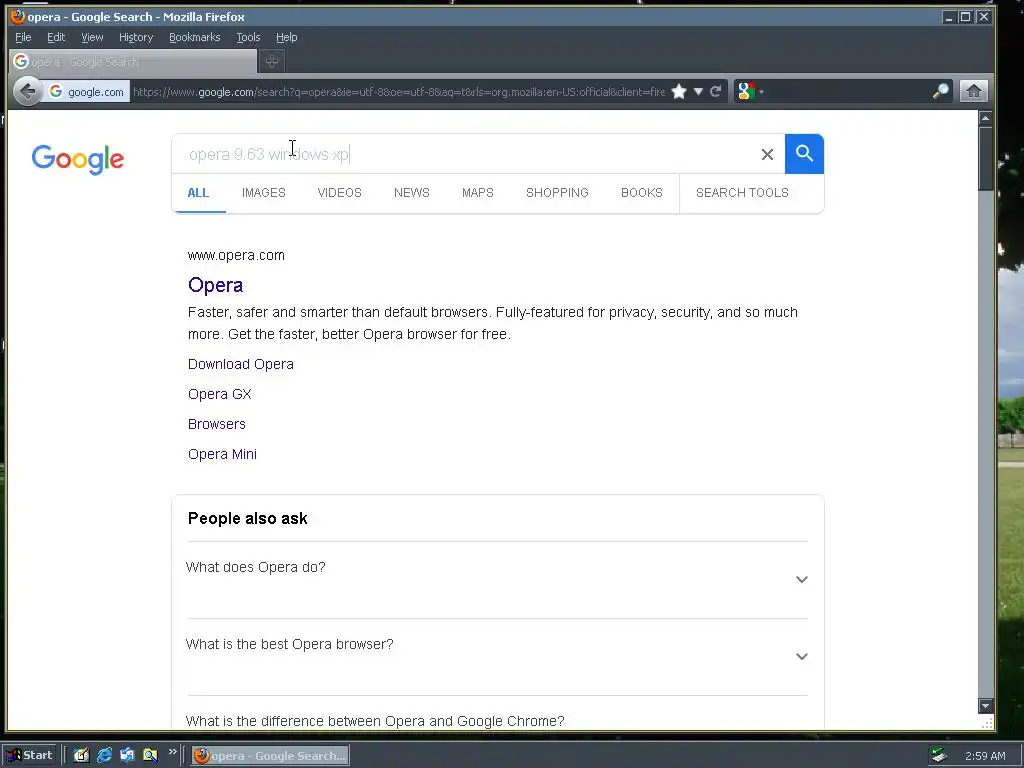Image resolution: width=1024 pixels, height=768 pixels.
Task: Click the google.com site identity badge
Action: click(x=87, y=92)
